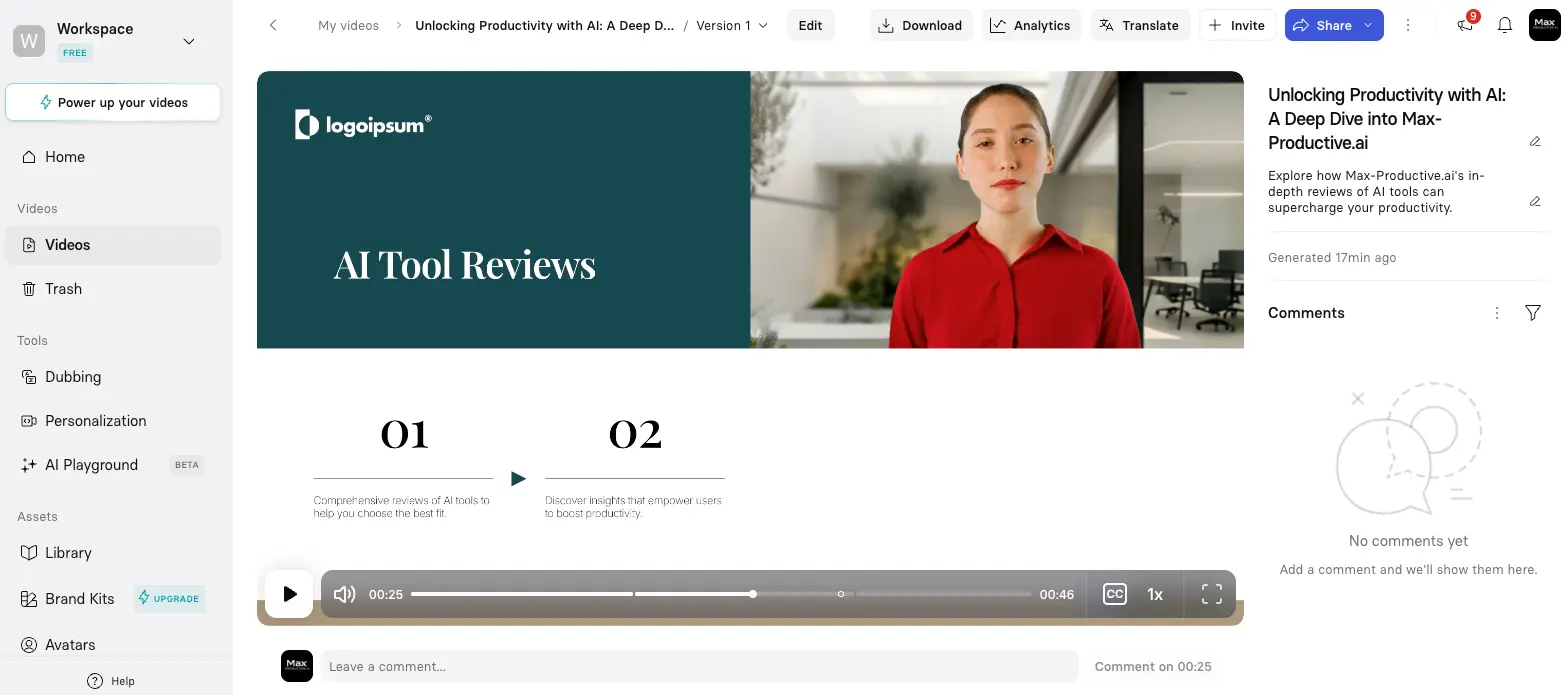Click the Home icon in sidebar
The image size is (1565, 695).
pos(29,157)
